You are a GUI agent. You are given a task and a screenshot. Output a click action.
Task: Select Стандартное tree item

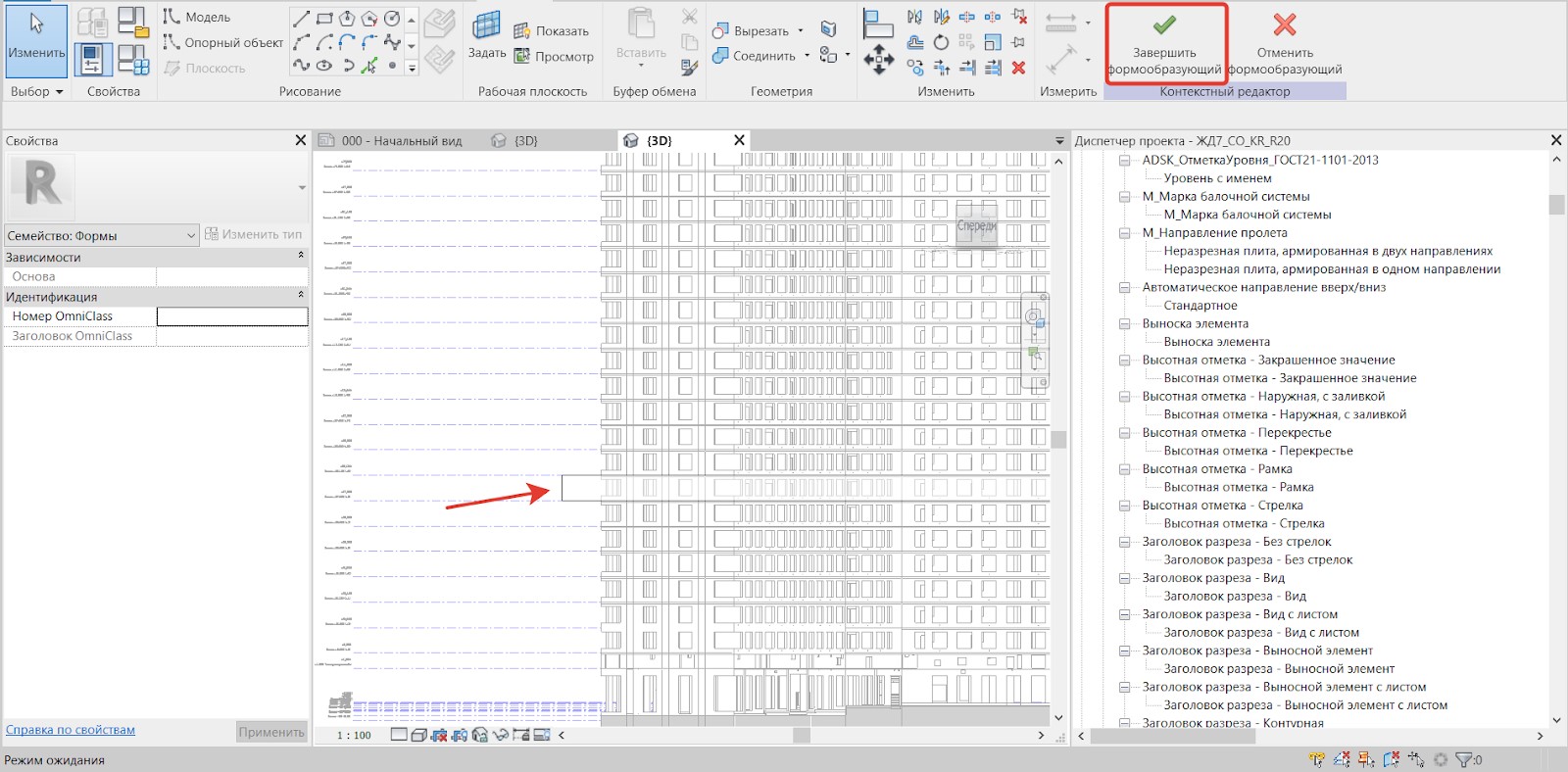pos(1200,306)
